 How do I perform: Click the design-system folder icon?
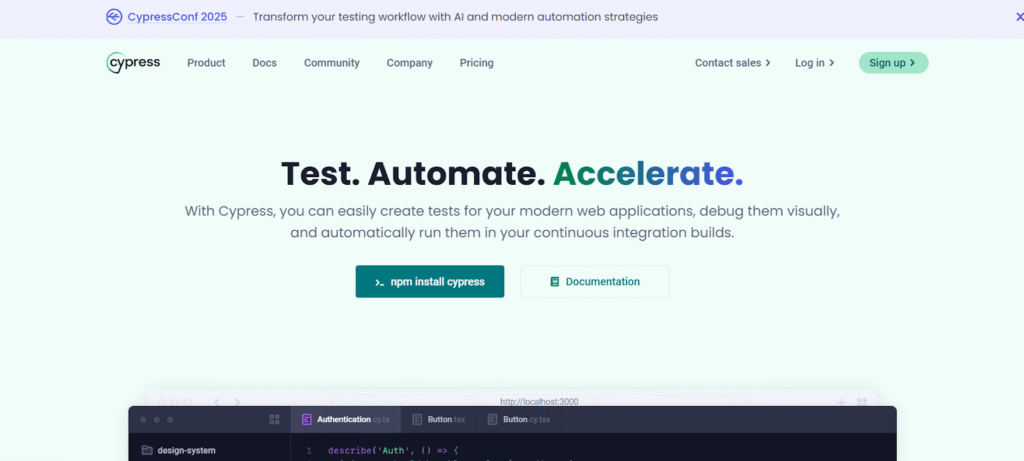point(147,450)
